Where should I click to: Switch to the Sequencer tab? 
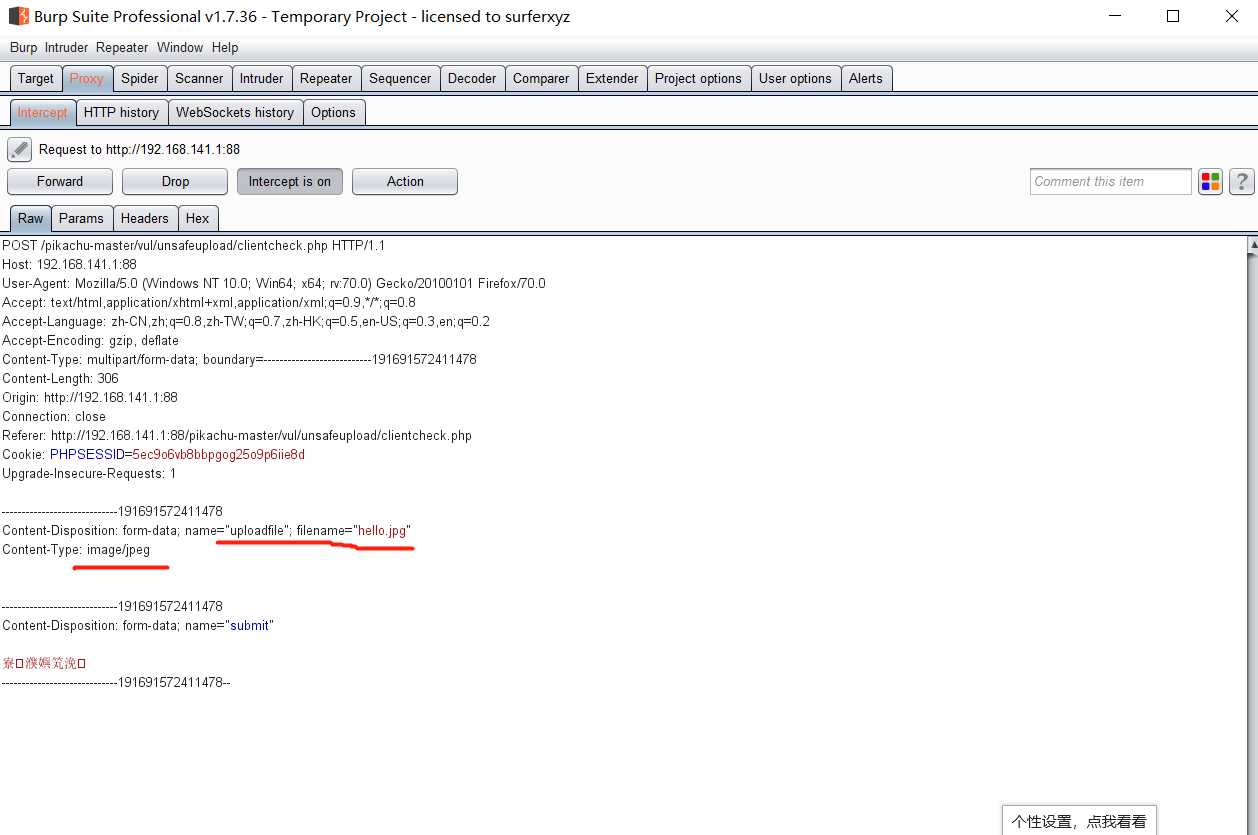400,78
